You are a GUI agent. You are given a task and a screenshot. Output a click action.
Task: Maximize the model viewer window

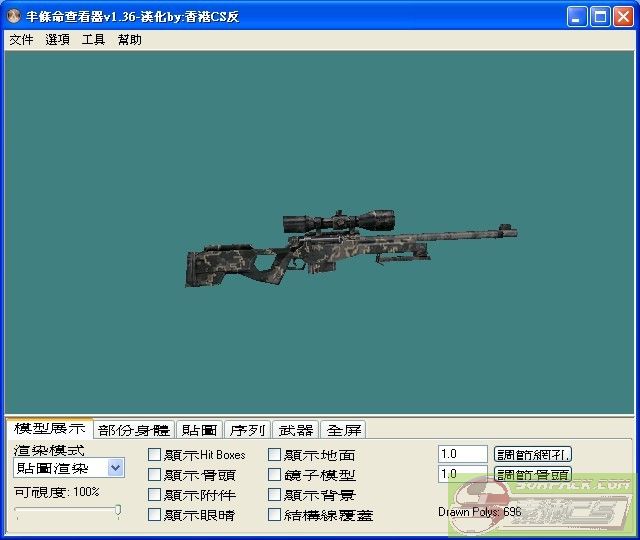[x=600, y=17]
